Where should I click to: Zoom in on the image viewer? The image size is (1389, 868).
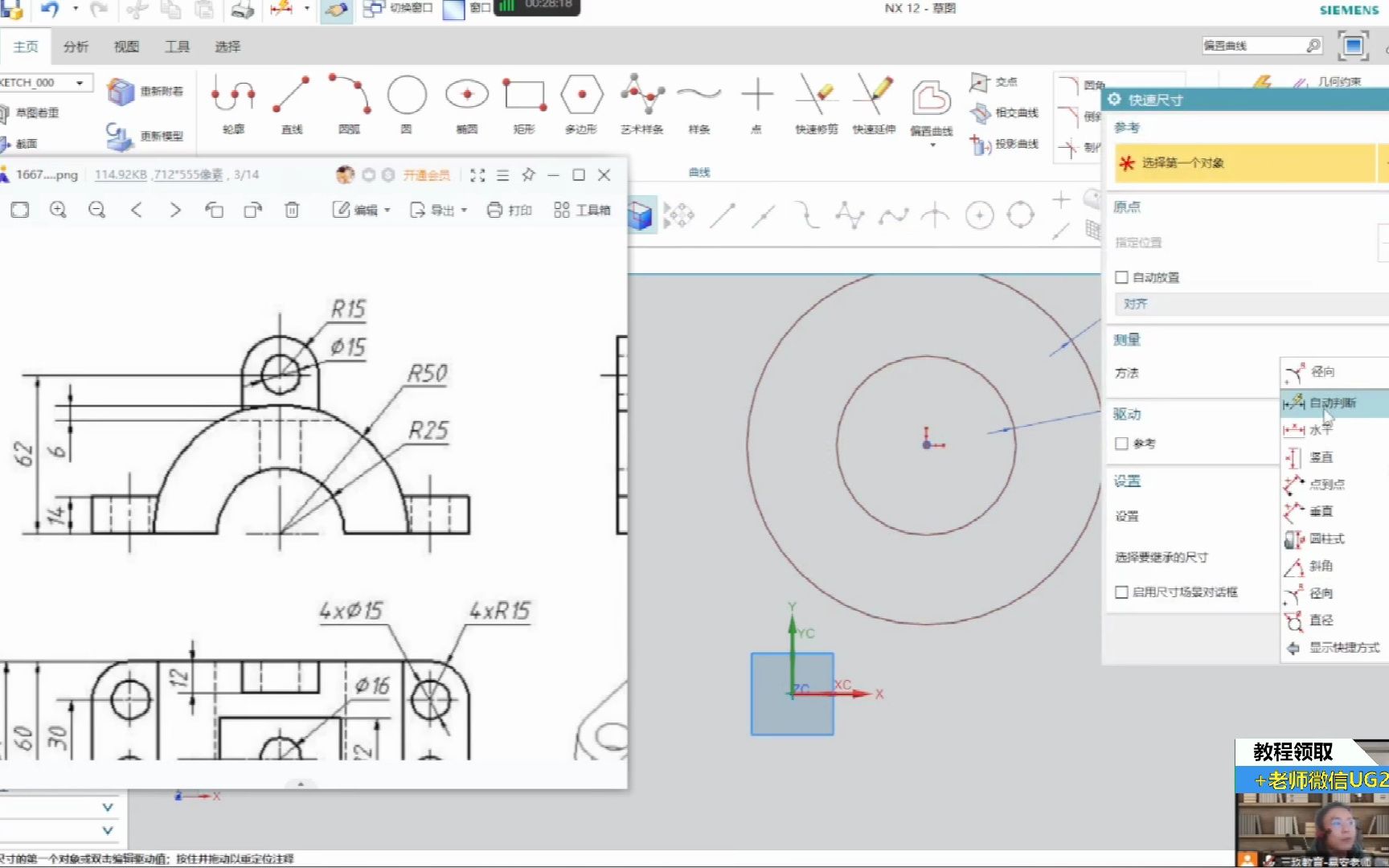click(x=58, y=211)
